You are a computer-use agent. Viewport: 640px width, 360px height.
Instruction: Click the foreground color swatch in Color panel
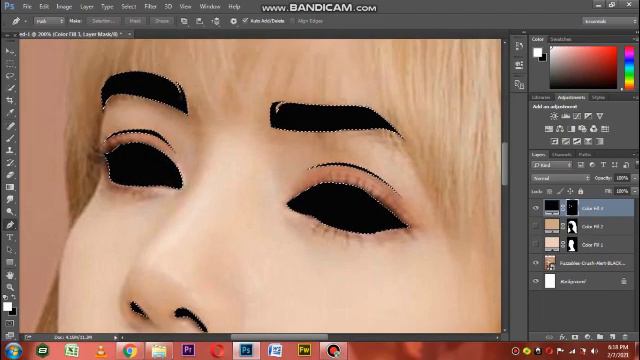click(538, 52)
